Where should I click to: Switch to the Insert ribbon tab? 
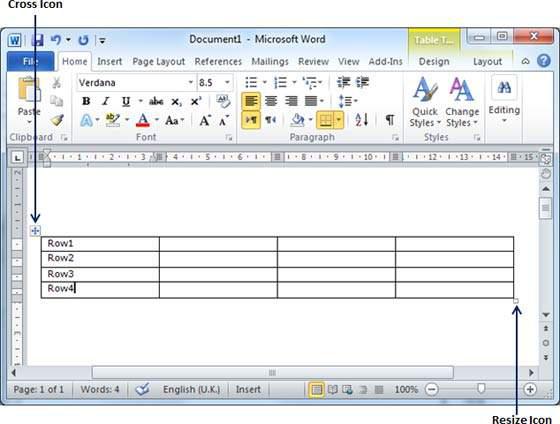click(x=109, y=61)
